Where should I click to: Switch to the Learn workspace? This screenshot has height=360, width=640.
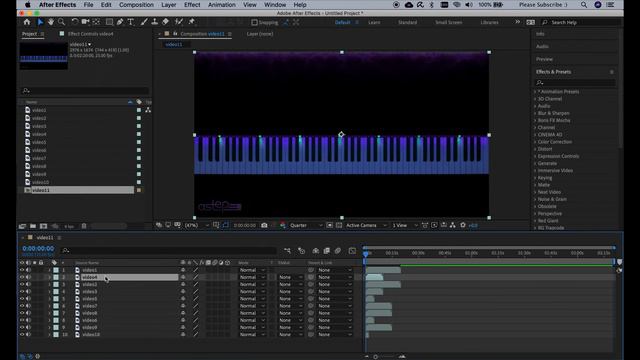374,22
